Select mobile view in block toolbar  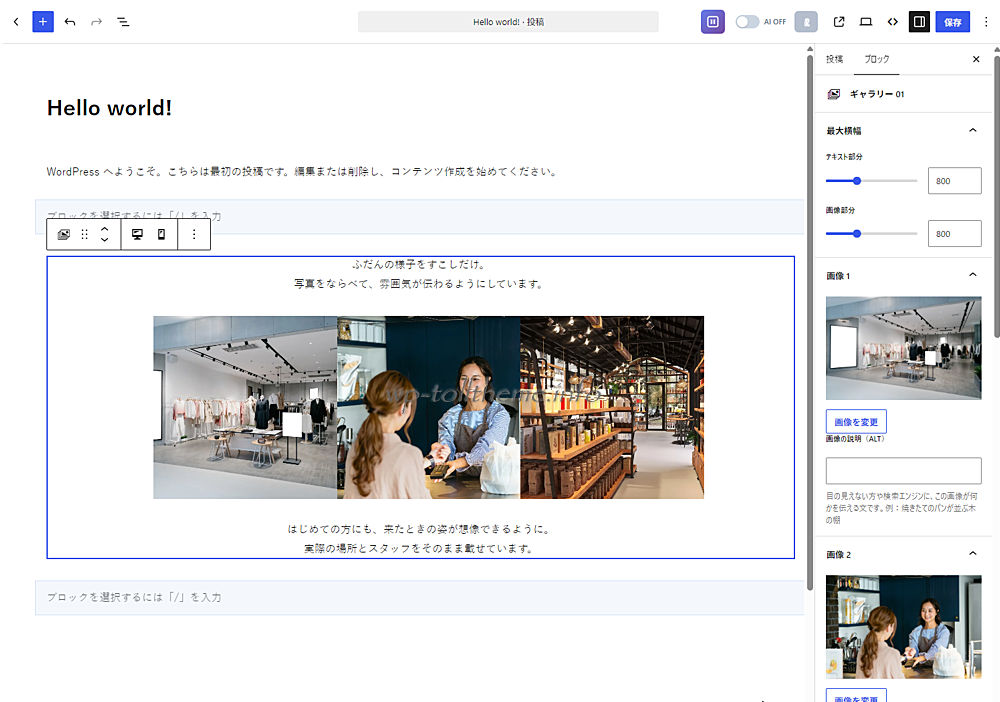(x=161, y=234)
